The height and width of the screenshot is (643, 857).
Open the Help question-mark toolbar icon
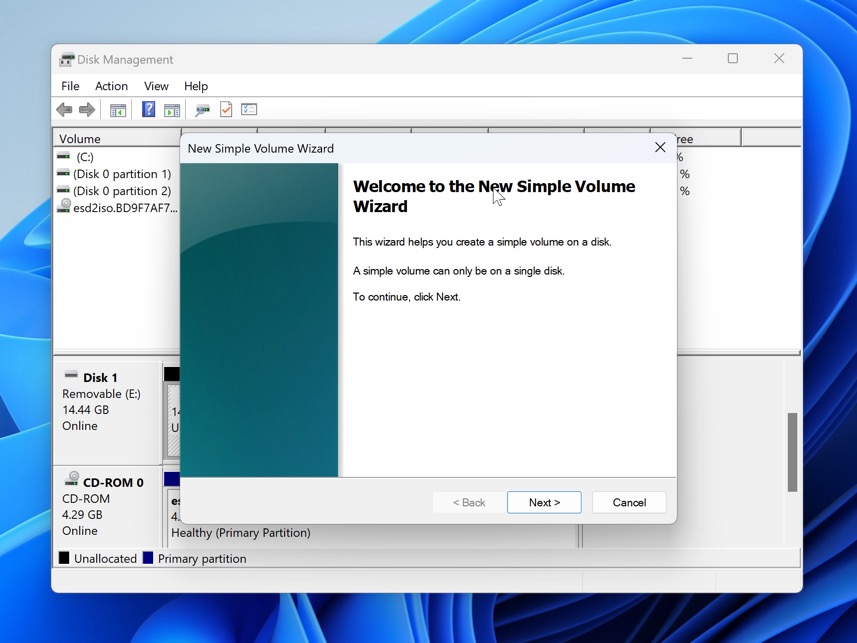point(148,109)
